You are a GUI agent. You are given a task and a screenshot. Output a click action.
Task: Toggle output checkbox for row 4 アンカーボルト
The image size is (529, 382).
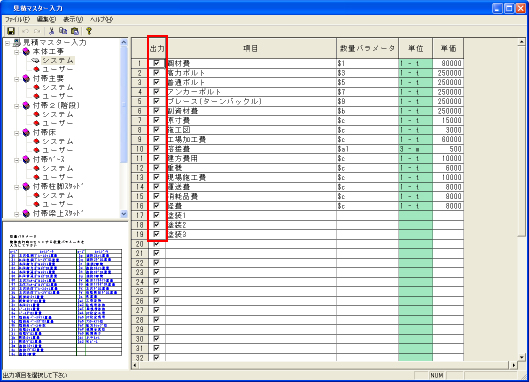[156, 91]
